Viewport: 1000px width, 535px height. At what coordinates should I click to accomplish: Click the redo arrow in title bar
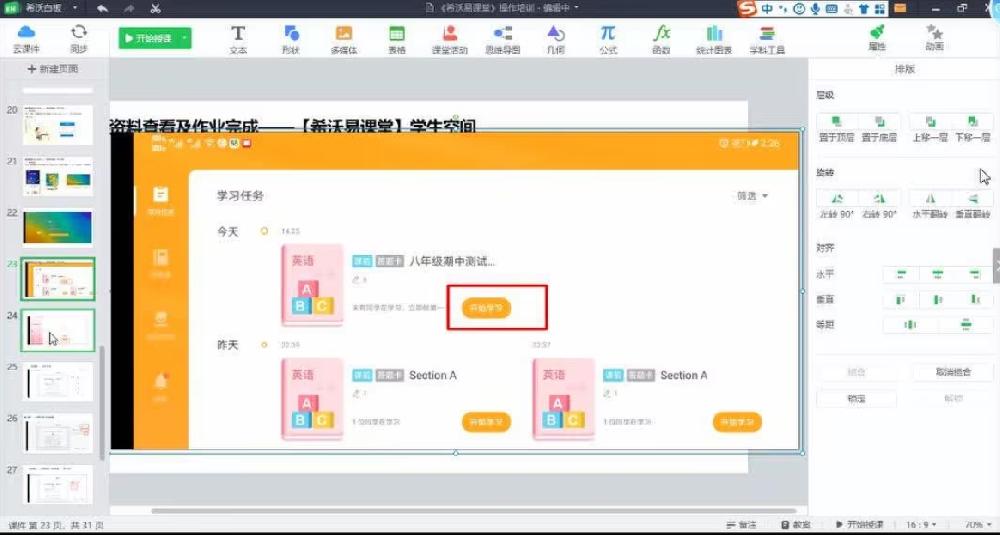pyautogui.click(x=129, y=8)
